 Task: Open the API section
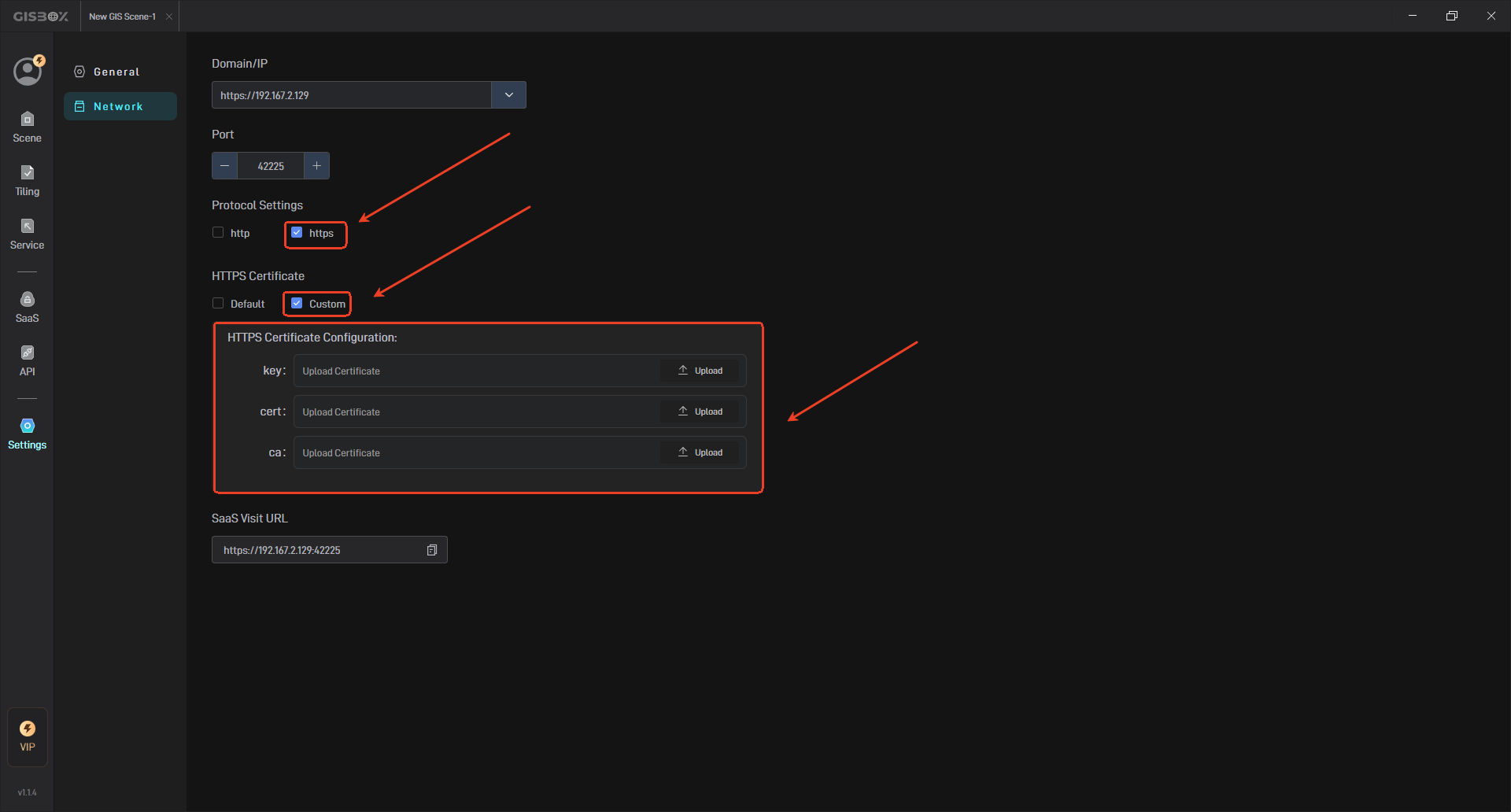(x=27, y=360)
